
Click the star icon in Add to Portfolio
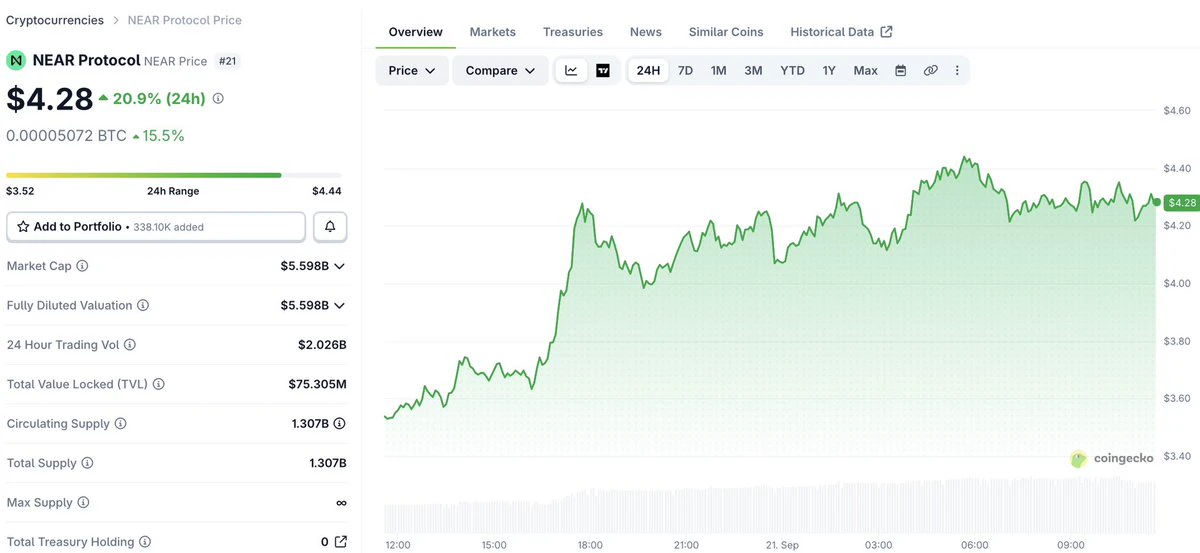(23, 227)
